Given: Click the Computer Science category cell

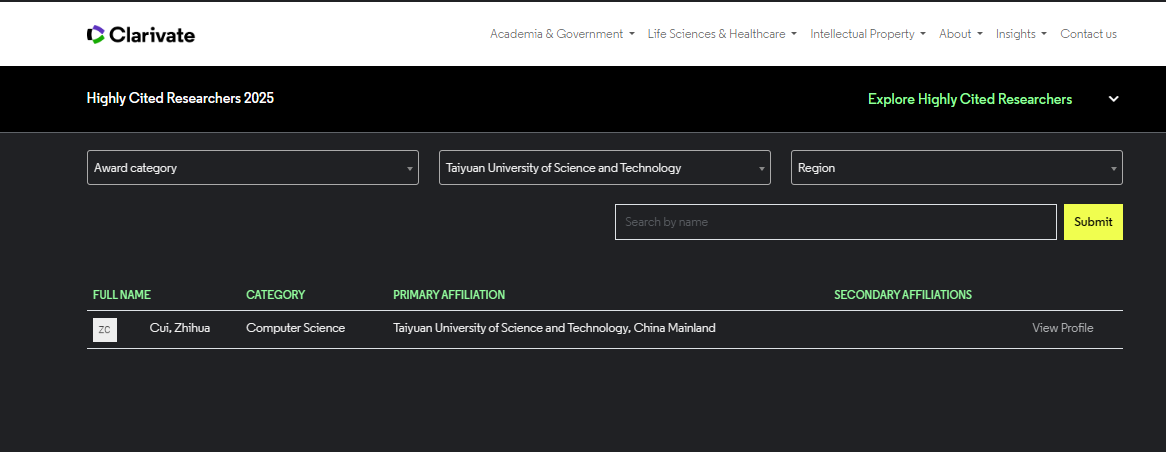Looking at the screenshot, I should pos(295,328).
